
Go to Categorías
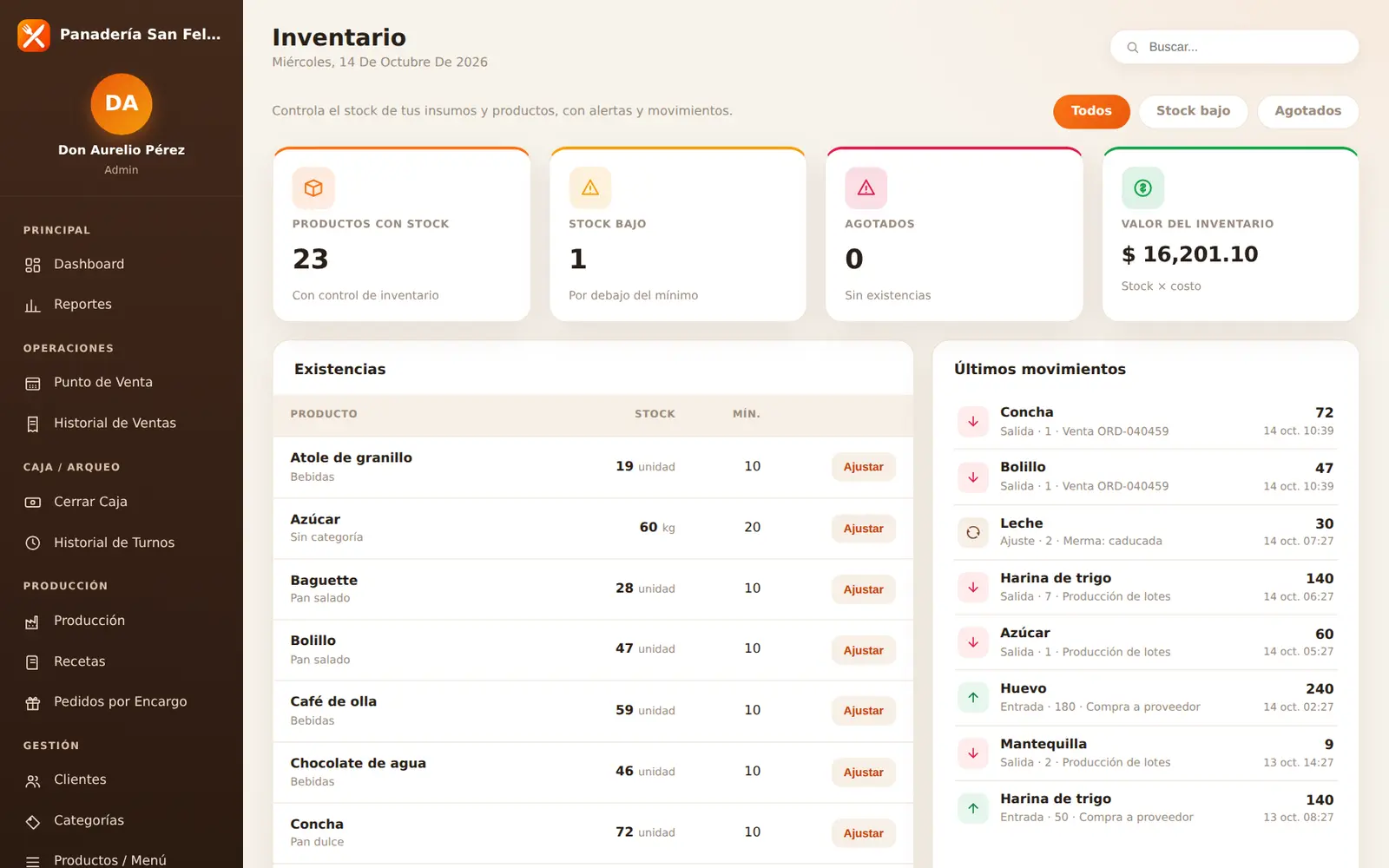[122, 821]
